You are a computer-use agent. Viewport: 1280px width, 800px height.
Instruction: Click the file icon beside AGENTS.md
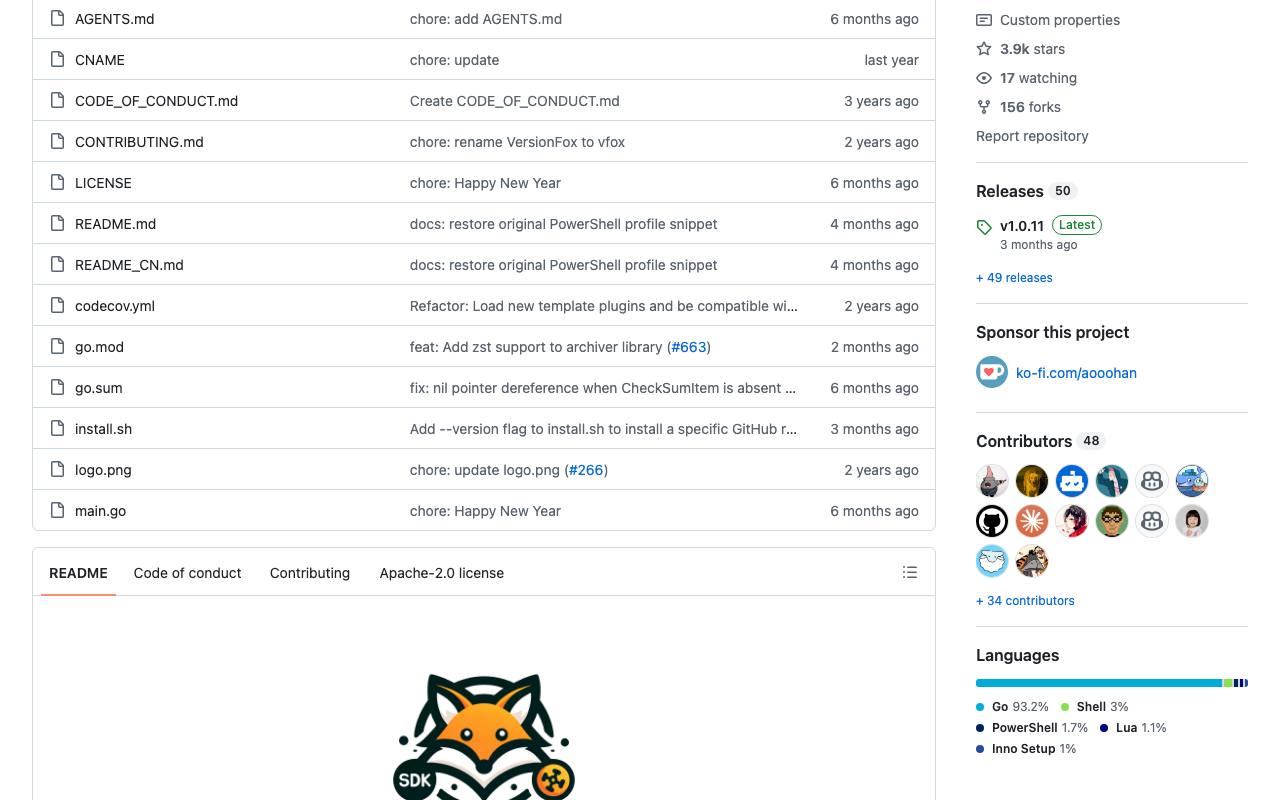[57, 19]
